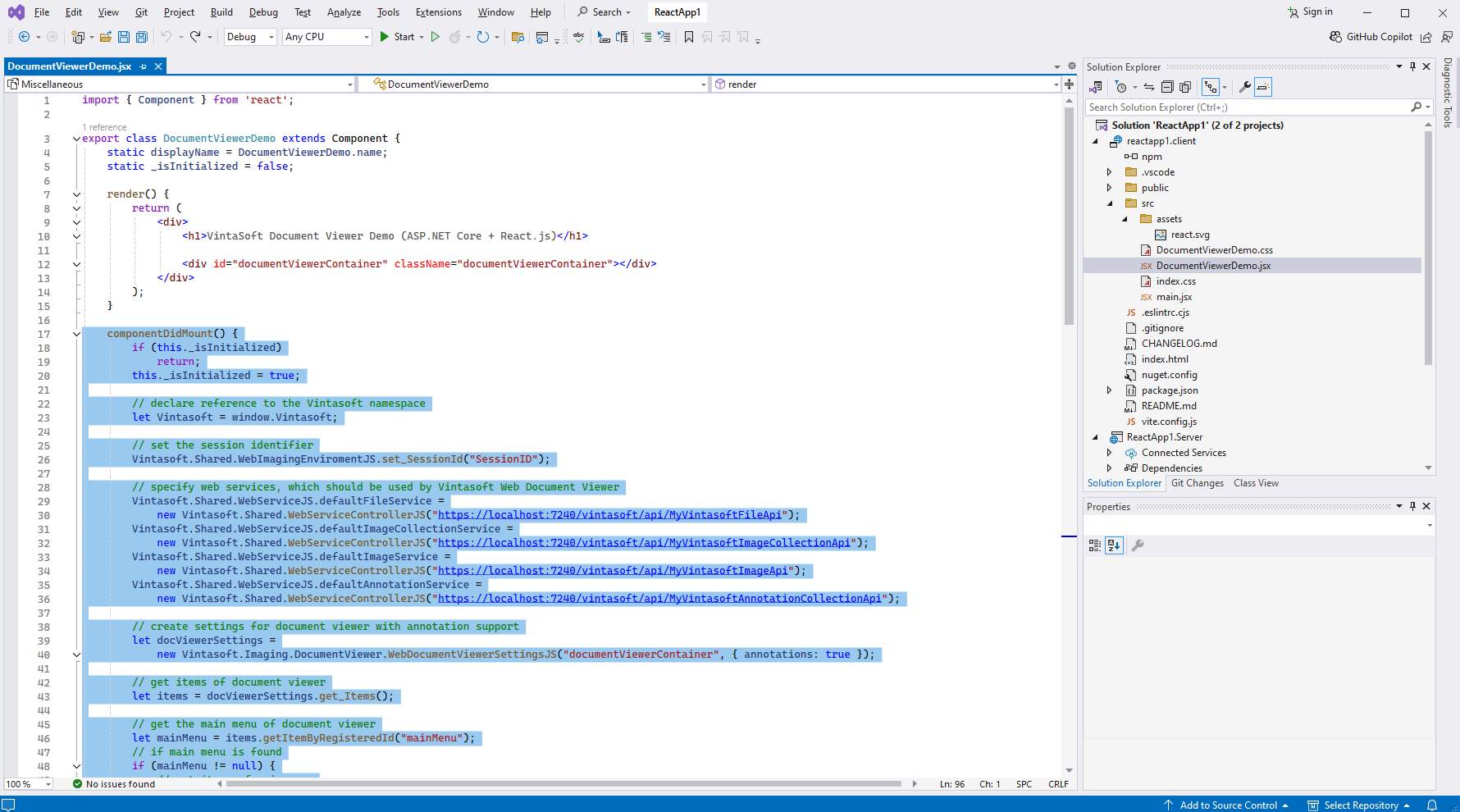
Task: Follow the MyVintasoftFileApi URL link
Action: point(609,515)
